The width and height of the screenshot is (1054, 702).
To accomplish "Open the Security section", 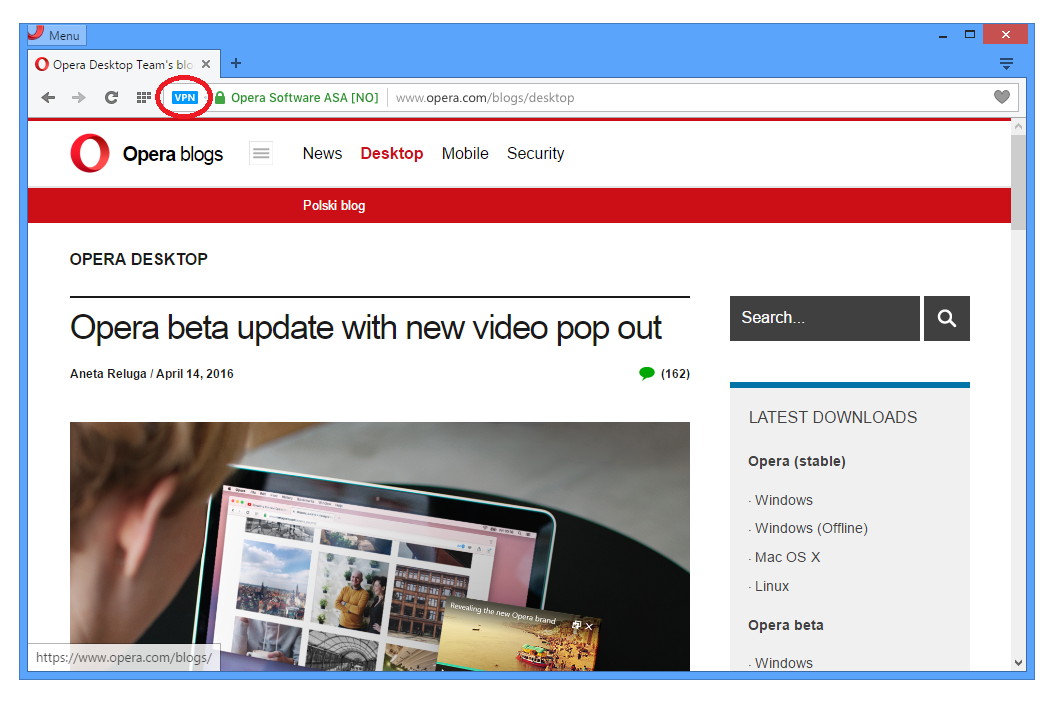I will pyautogui.click(x=536, y=153).
